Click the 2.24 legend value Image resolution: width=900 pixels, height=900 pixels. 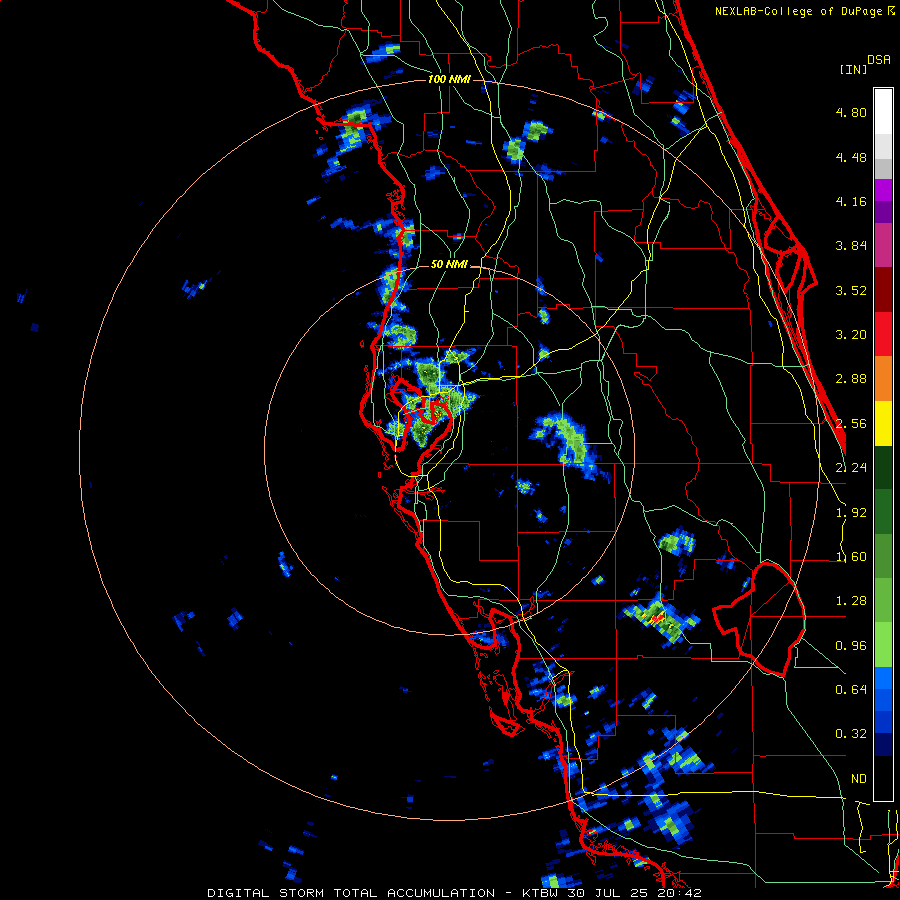pyautogui.click(x=851, y=468)
